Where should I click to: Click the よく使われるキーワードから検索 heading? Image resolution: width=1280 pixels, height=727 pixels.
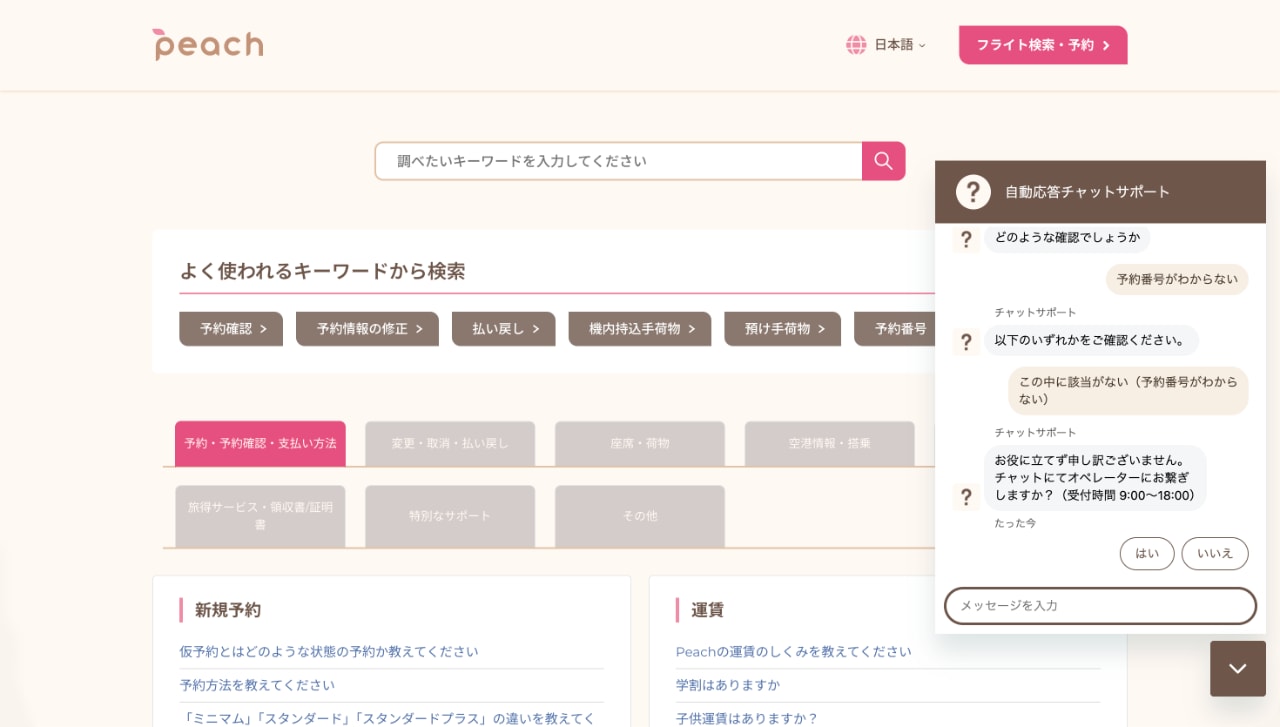point(322,271)
